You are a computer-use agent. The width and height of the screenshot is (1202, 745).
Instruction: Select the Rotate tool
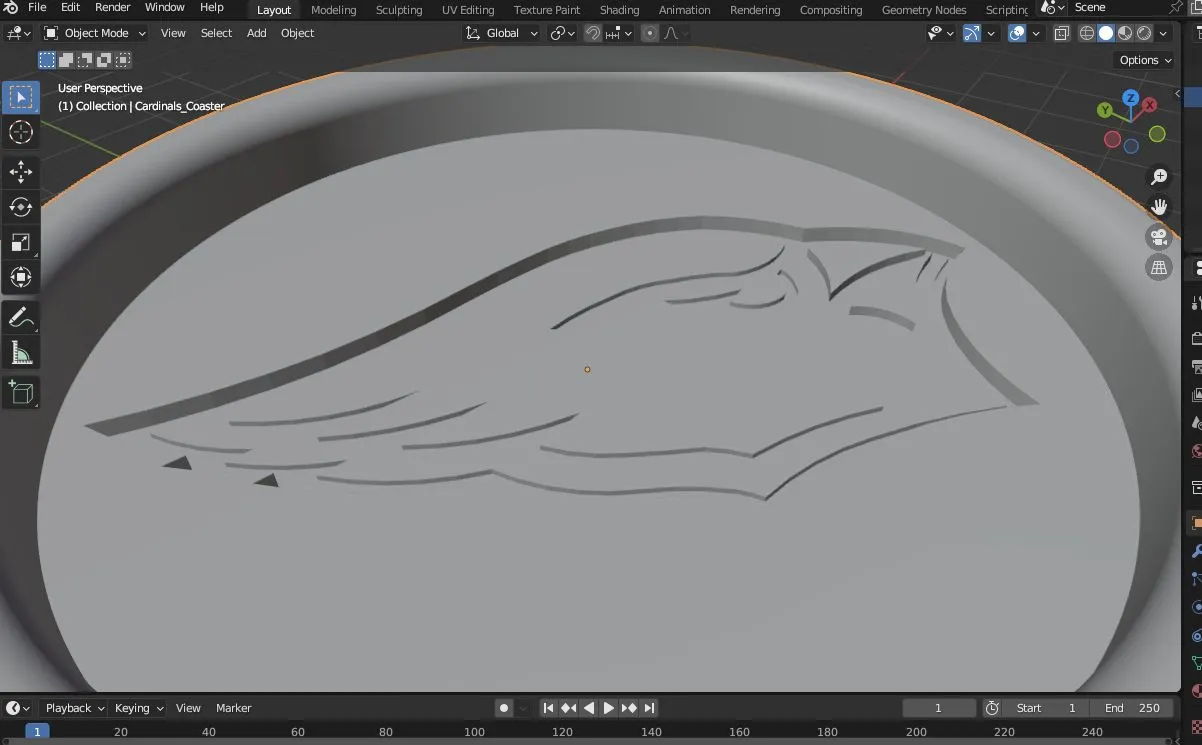coord(21,207)
